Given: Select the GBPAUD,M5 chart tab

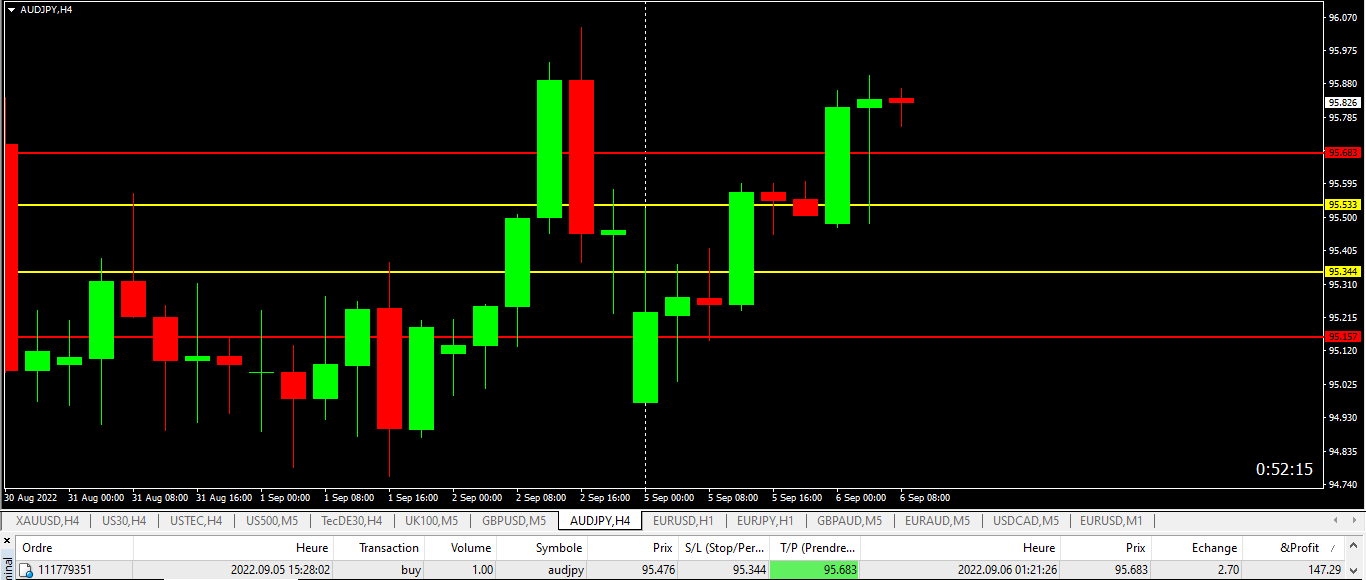Looking at the screenshot, I should coord(849,521).
